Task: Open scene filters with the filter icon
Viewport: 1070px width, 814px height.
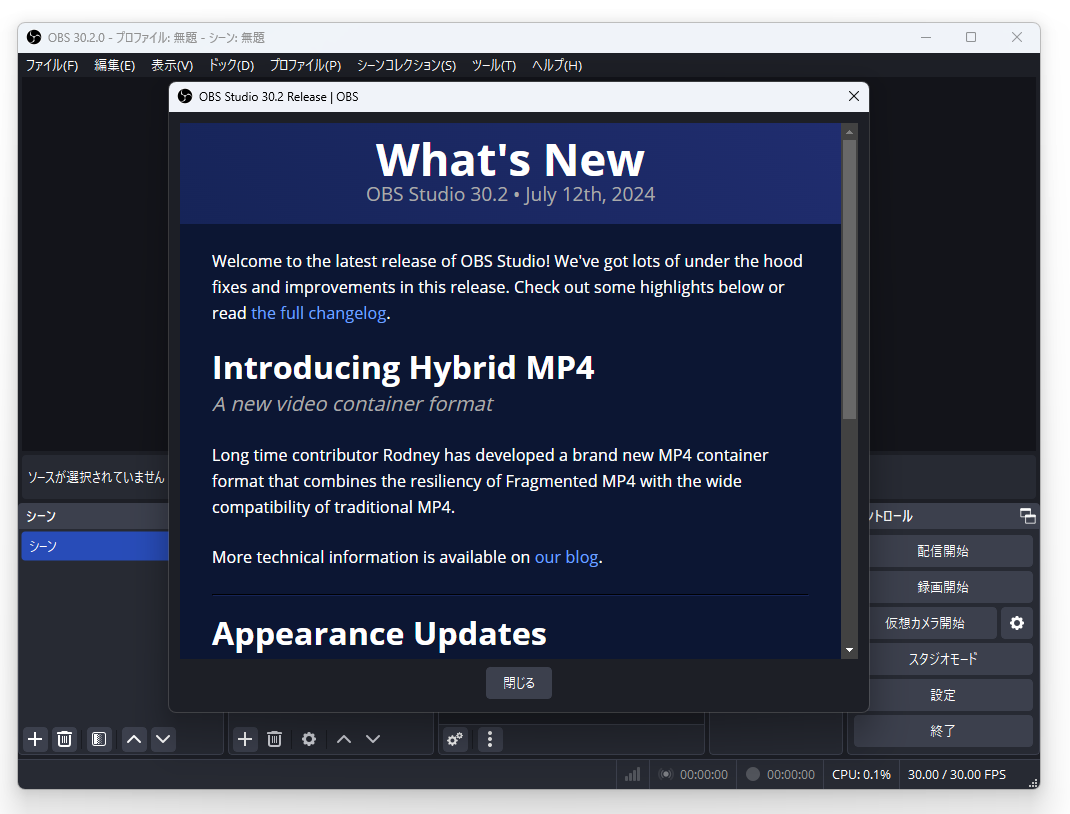Action: pos(98,739)
